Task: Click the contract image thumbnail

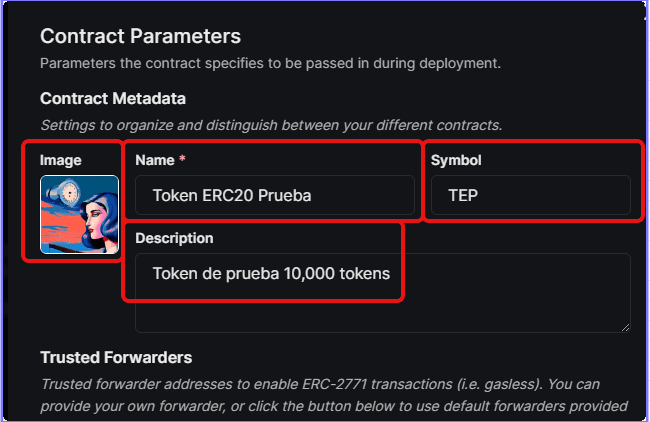Action: [x=79, y=214]
